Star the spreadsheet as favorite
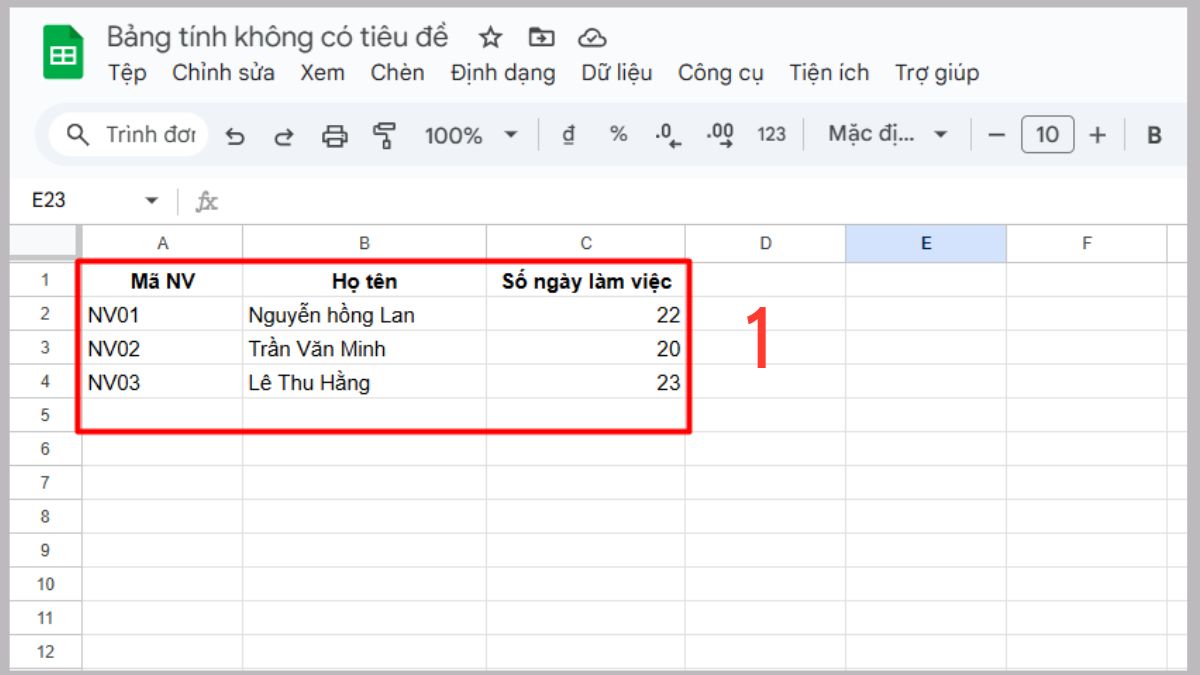 click(490, 37)
